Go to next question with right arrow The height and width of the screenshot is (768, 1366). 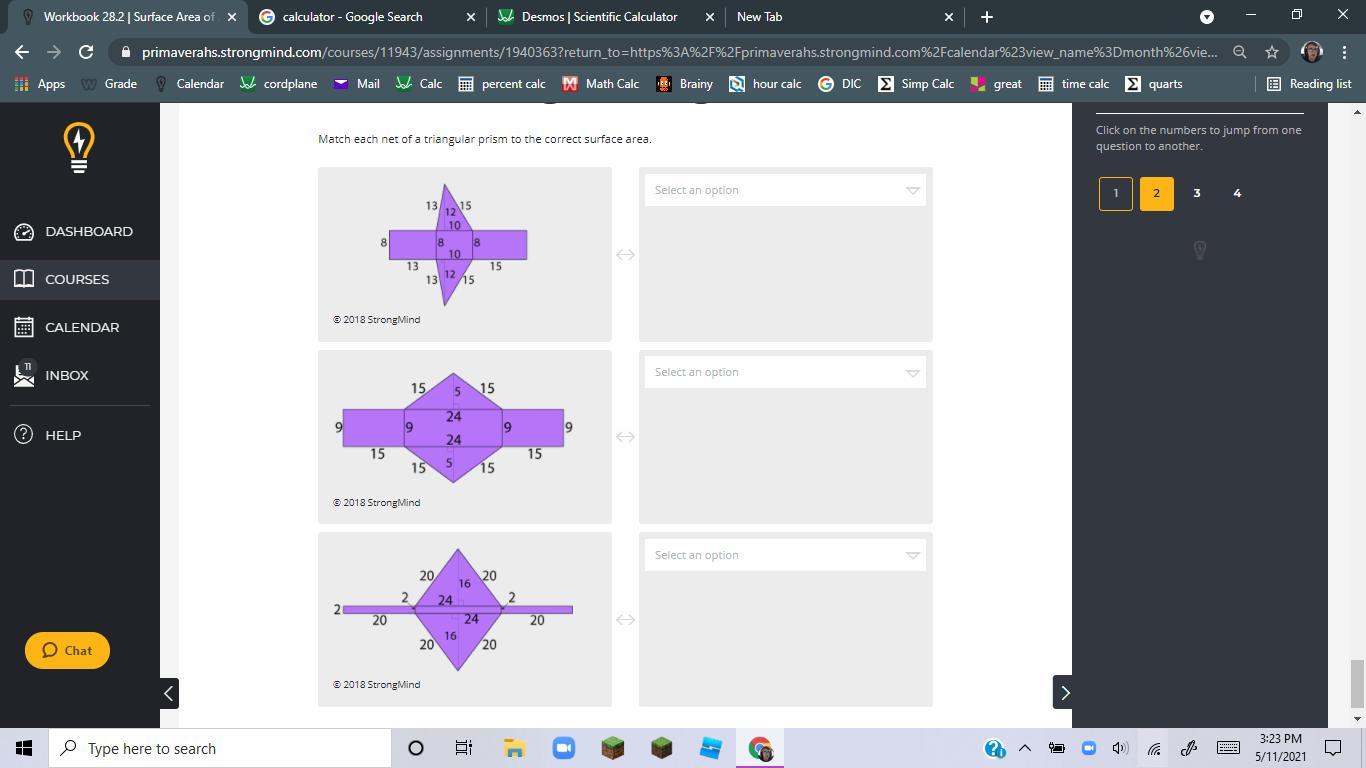click(1063, 692)
